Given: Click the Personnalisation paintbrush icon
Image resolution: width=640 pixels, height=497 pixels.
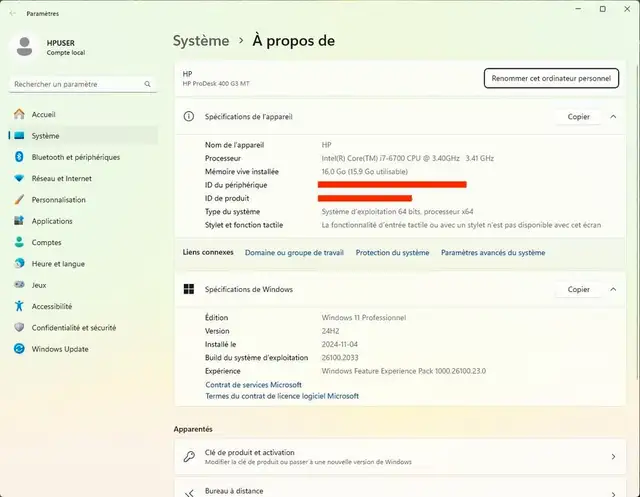Looking at the screenshot, I should click(19, 200).
